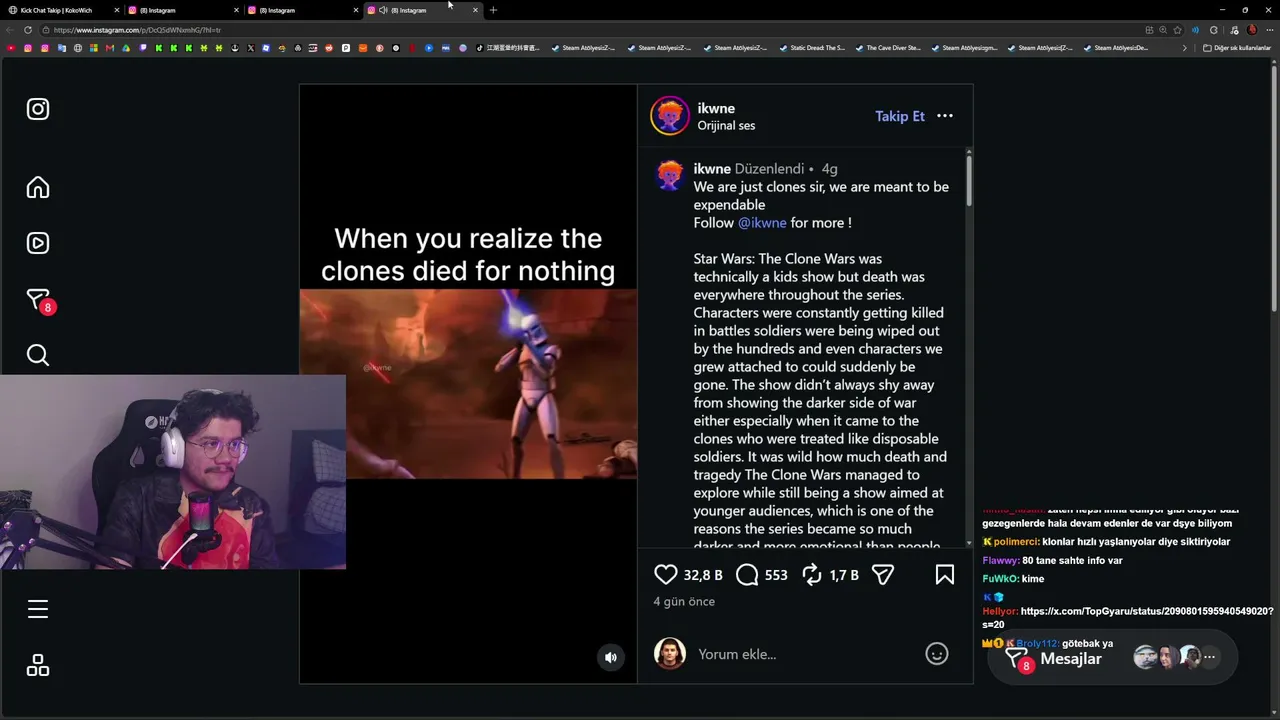Open the comments via speech bubble icon
The height and width of the screenshot is (720, 1280).
[747, 574]
